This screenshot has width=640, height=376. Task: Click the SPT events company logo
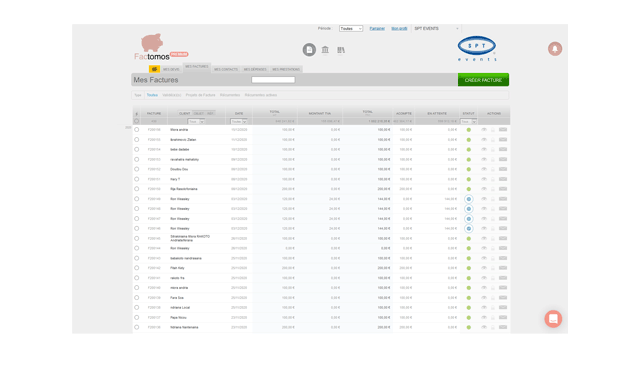[x=477, y=49]
